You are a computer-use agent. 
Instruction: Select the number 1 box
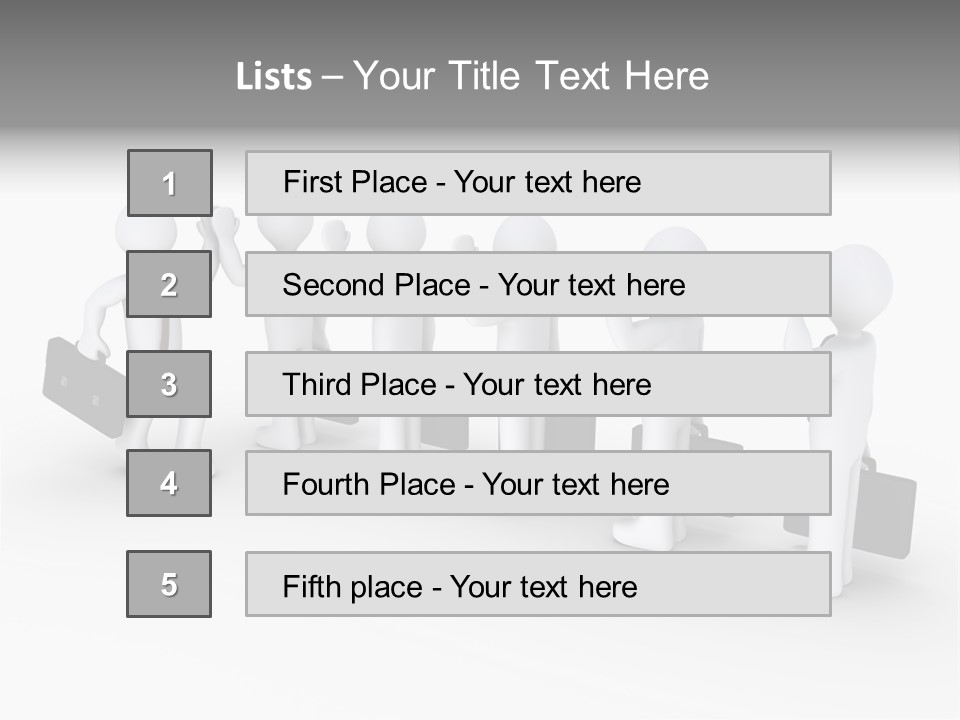pyautogui.click(x=169, y=183)
